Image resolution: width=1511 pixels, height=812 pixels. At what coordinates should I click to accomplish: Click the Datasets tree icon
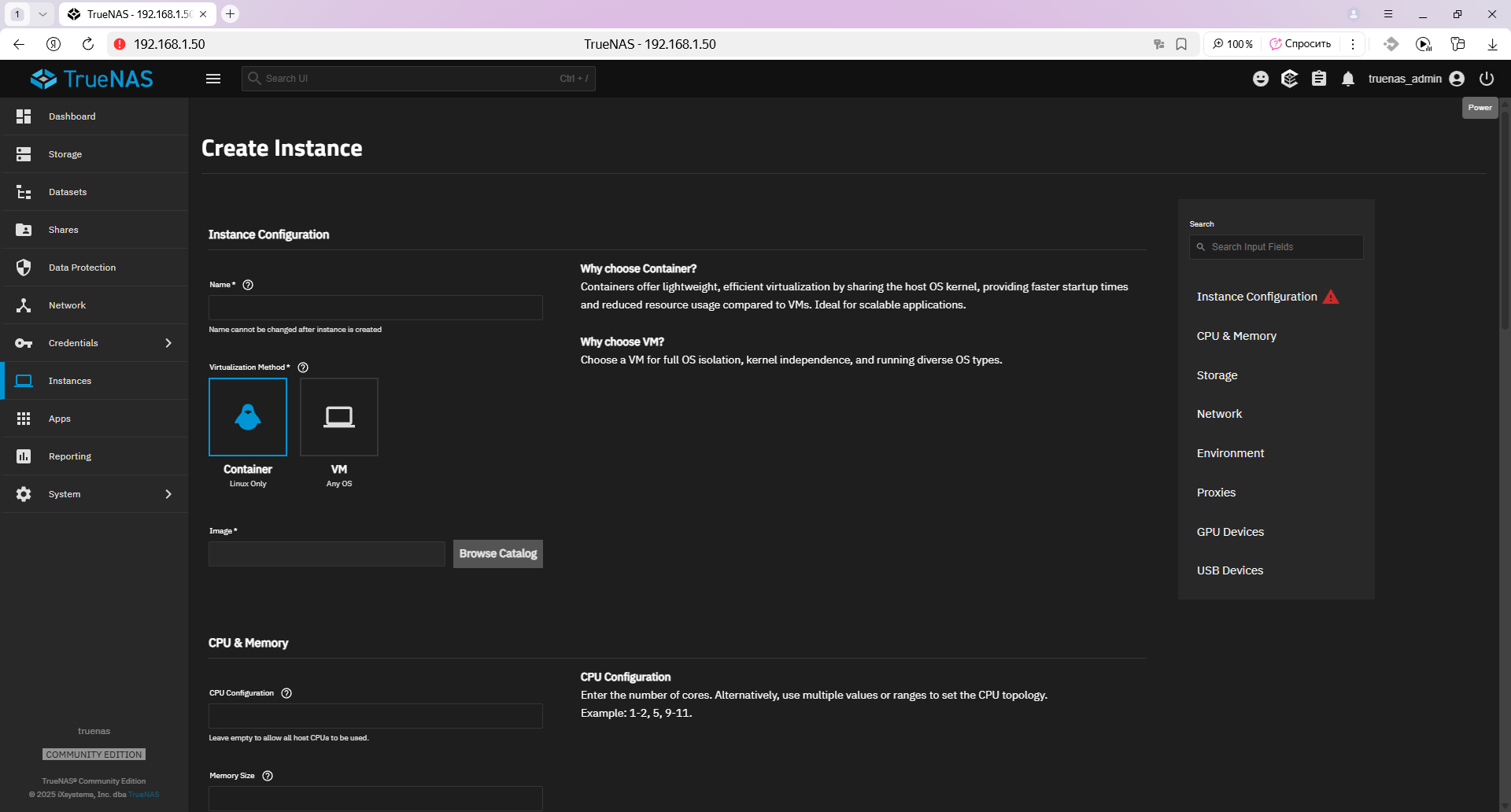tap(24, 192)
